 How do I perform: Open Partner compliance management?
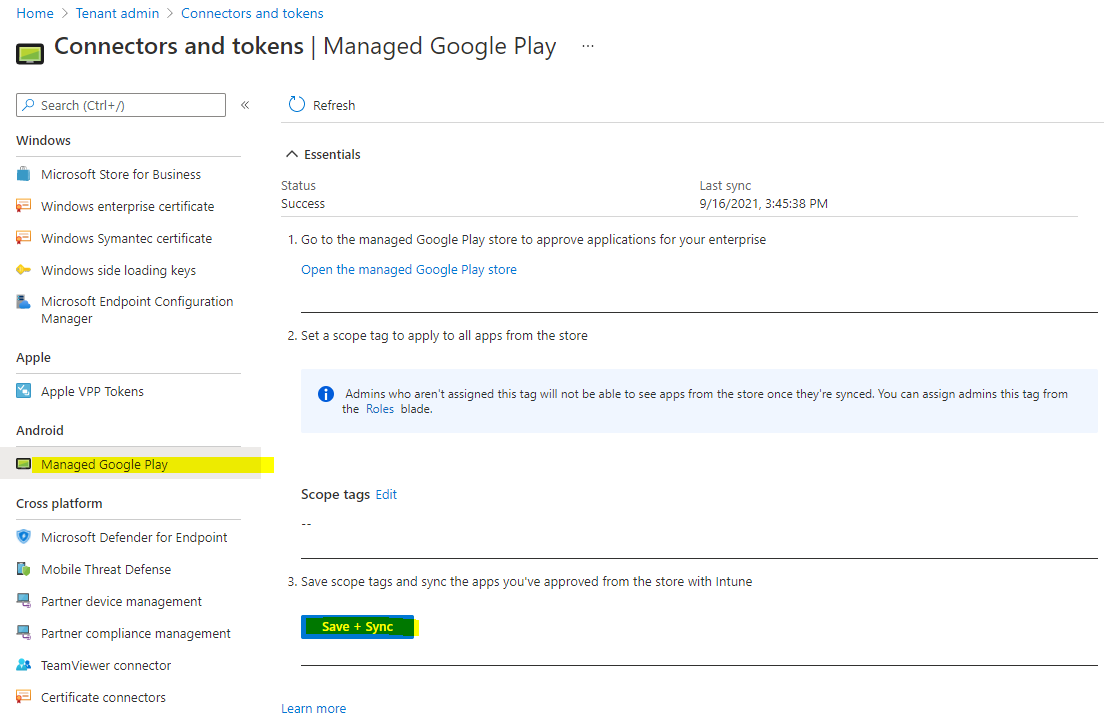click(x=135, y=634)
